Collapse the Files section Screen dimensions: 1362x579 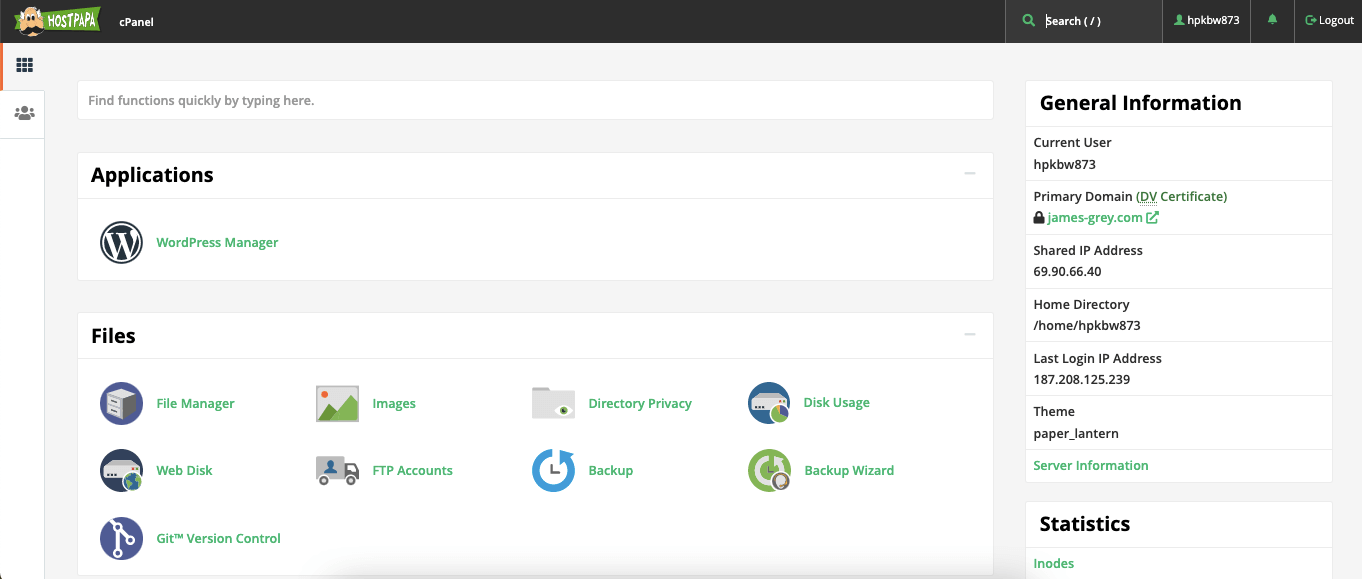coord(968,334)
